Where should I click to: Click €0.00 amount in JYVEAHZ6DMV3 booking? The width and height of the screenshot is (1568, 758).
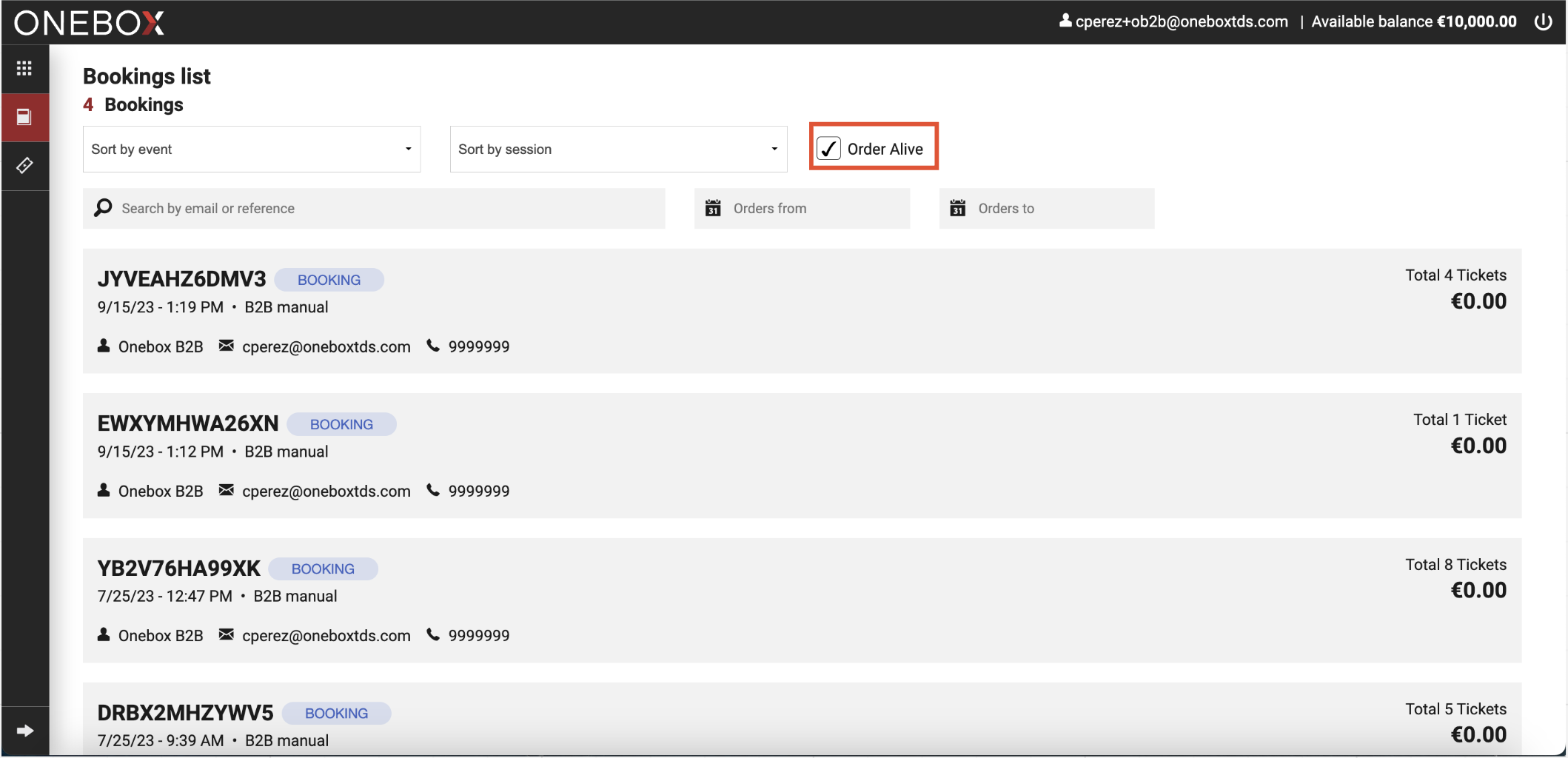(x=1478, y=301)
